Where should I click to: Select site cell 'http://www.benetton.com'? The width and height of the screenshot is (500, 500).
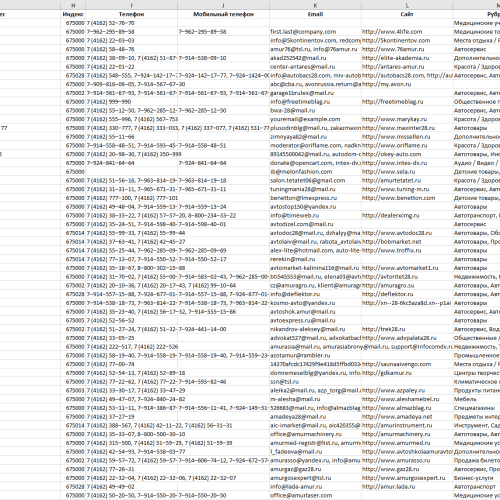click(407, 198)
